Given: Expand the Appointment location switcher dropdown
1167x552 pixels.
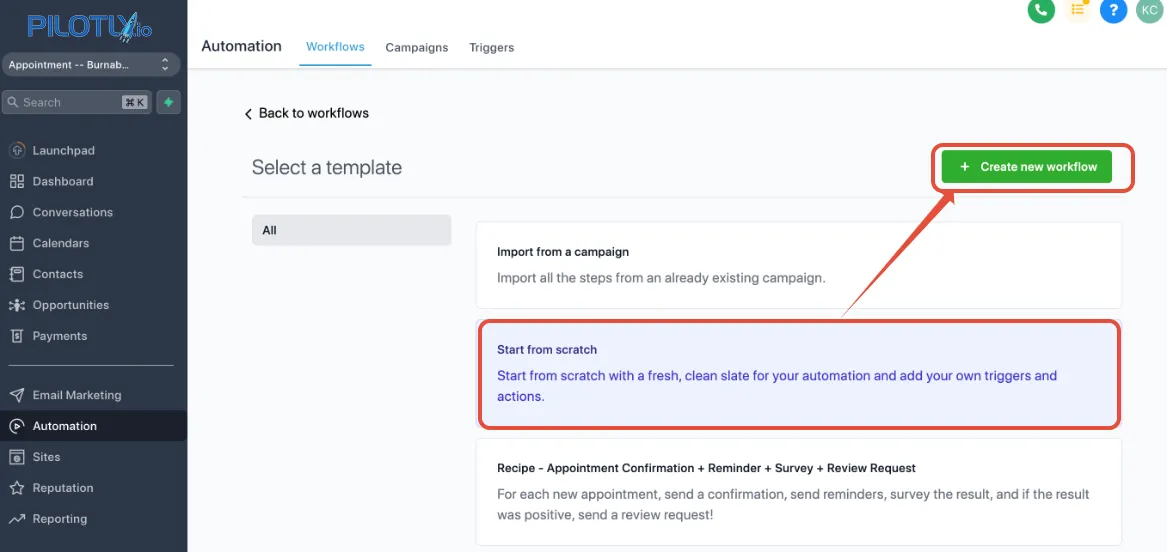Looking at the screenshot, I should pos(90,65).
